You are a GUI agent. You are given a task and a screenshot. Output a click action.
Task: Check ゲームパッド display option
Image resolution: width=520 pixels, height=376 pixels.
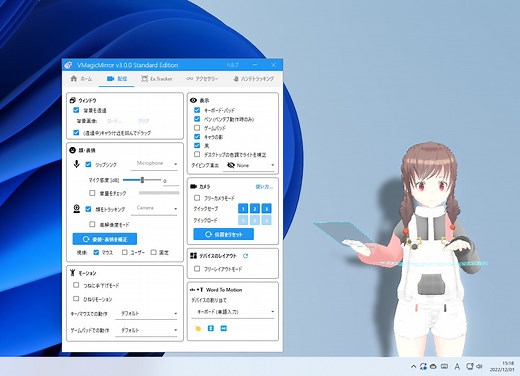pyautogui.click(x=197, y=128)
